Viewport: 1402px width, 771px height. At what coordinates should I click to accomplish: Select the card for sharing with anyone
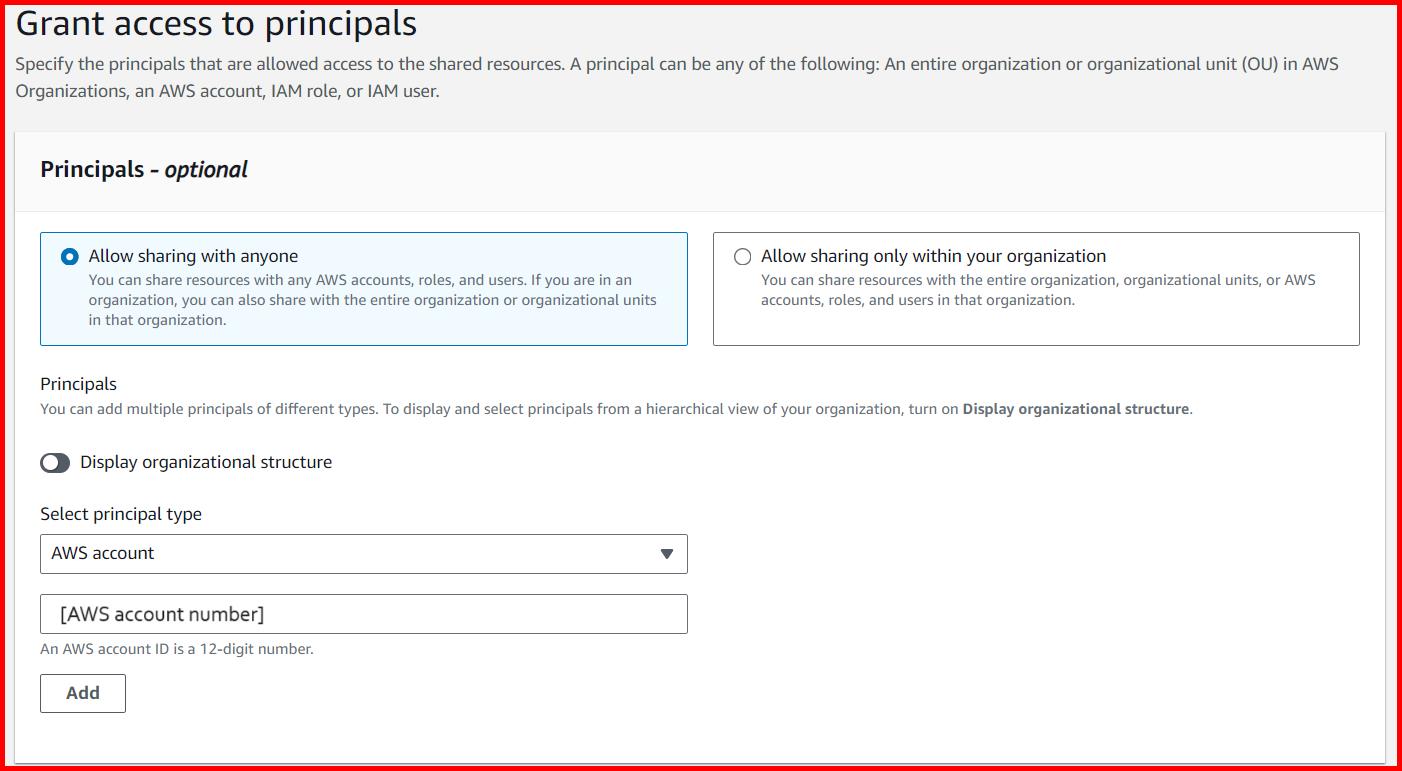[363, 289]
